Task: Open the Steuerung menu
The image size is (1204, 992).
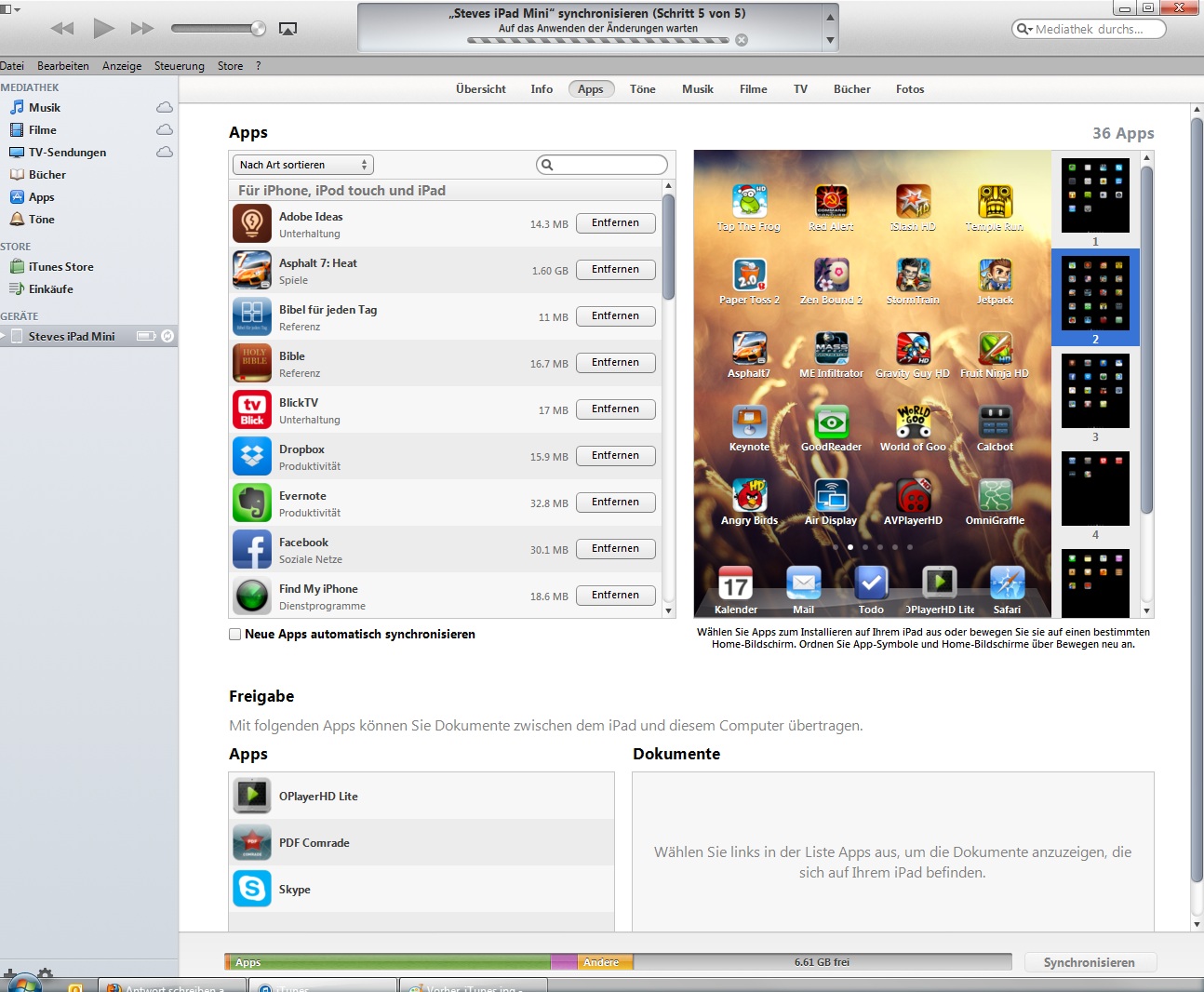Action: (179, 66)
